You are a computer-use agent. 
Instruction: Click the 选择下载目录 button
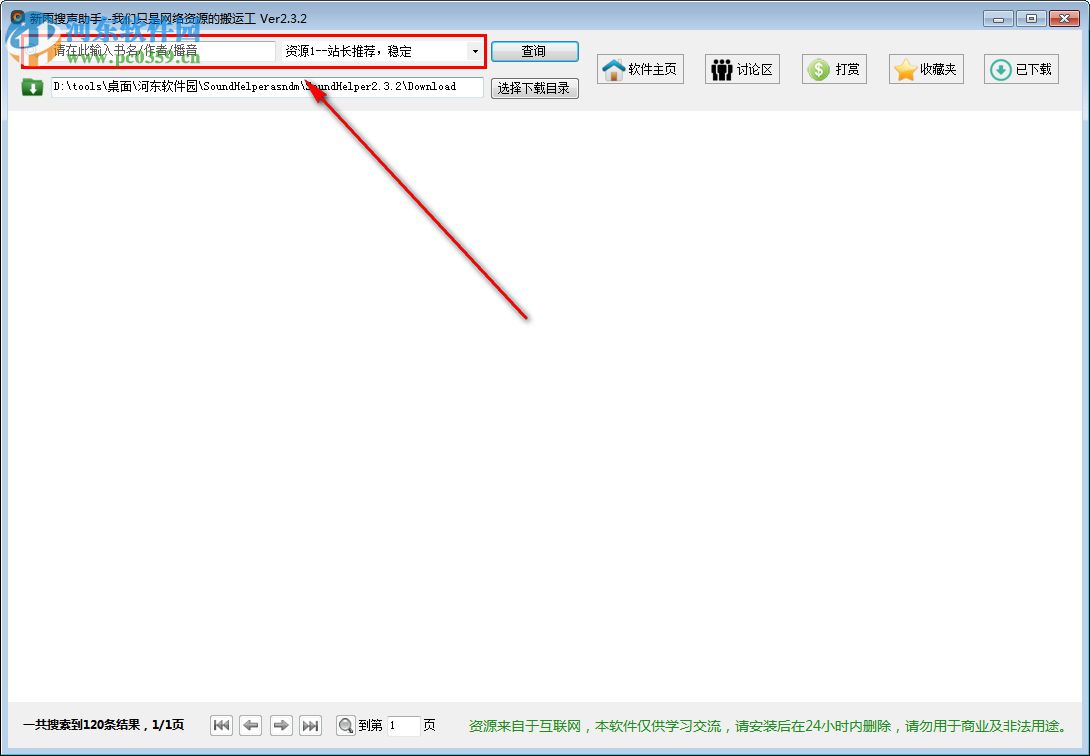pos(534,88)
